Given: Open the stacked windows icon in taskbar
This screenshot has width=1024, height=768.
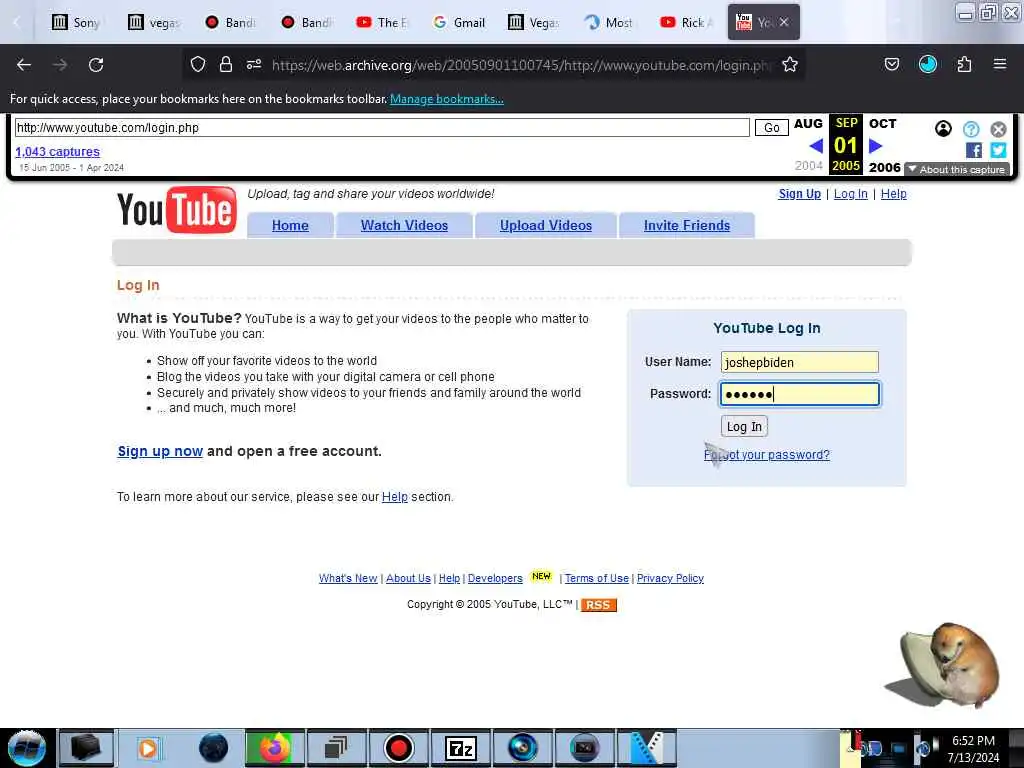Looking at the screenshot, I should pos(336,748).
